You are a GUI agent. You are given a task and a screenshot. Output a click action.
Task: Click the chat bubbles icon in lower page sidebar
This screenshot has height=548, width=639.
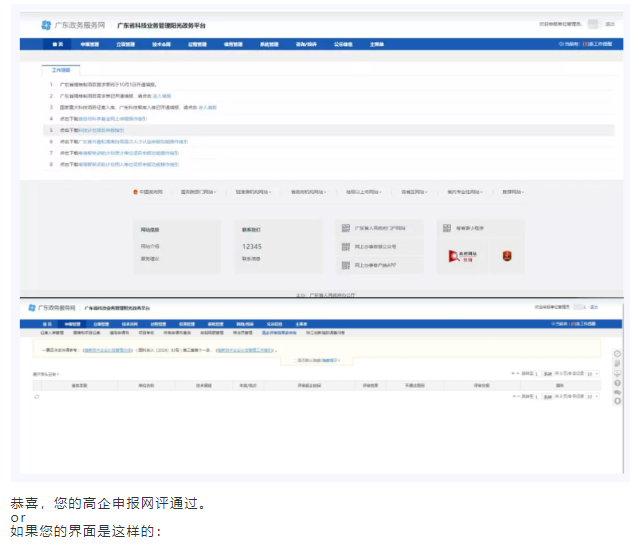(617, 392)
